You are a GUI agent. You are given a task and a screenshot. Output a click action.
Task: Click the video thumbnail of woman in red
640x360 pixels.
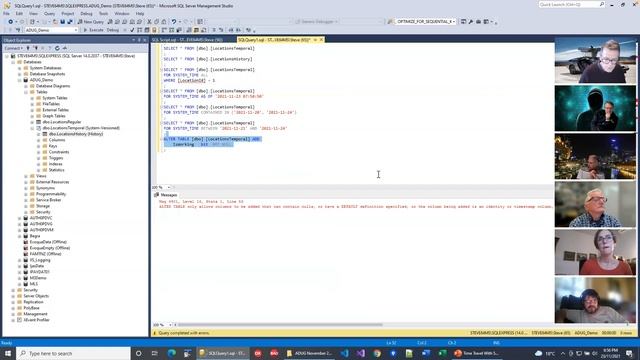595,252
